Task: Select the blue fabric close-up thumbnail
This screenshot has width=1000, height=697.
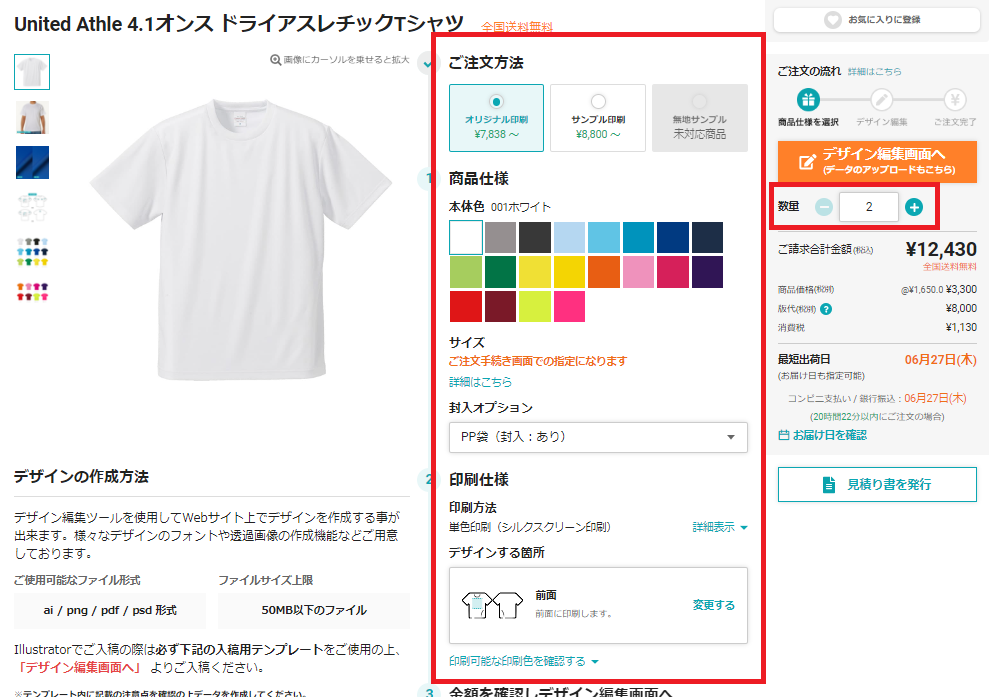Action: coord(32,162)
